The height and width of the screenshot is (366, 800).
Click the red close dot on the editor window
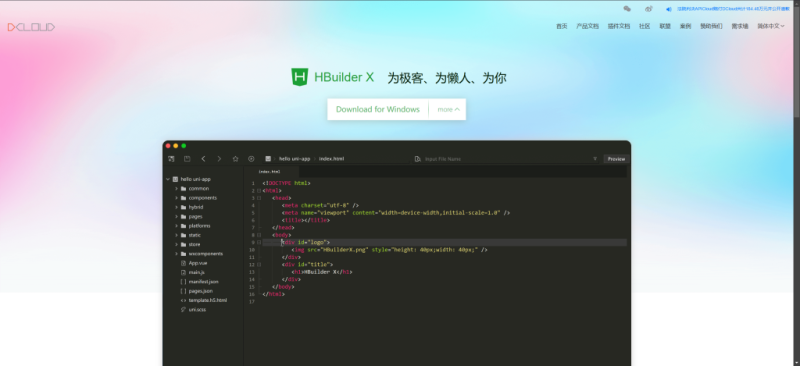(x=168, y=146)
